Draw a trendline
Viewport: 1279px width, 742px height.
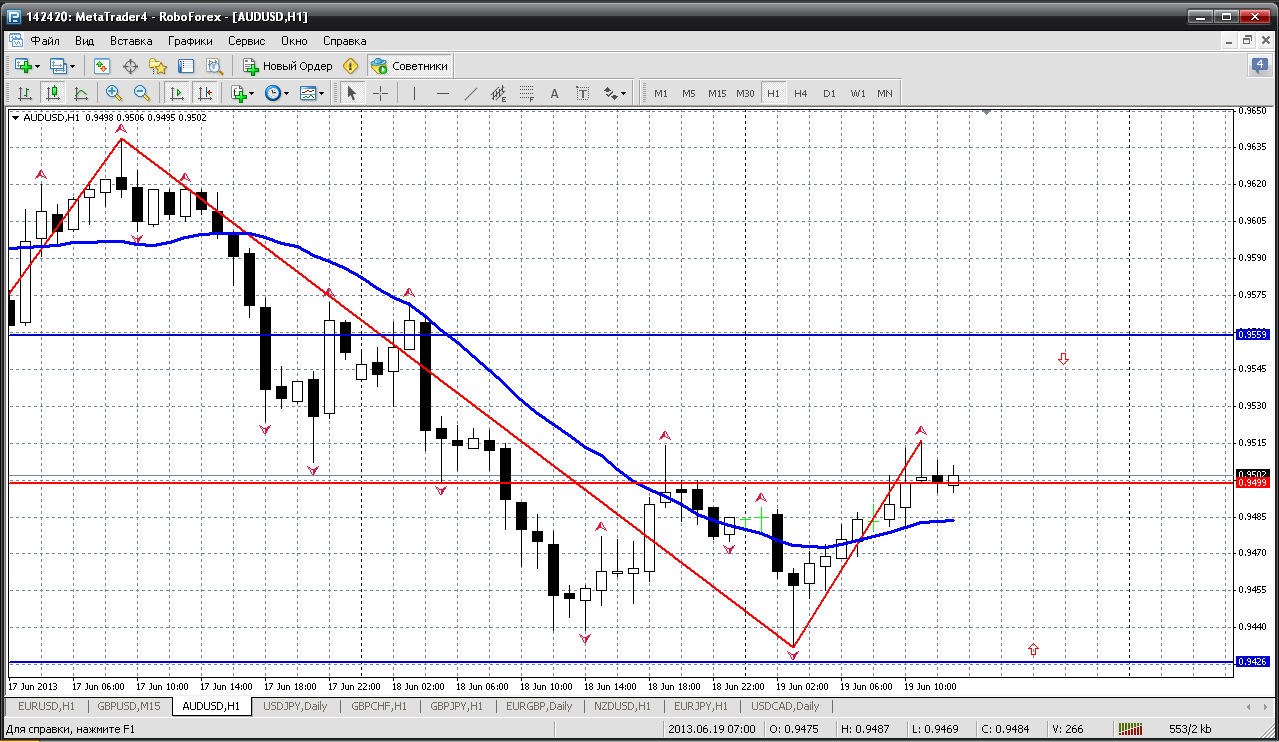471,93
